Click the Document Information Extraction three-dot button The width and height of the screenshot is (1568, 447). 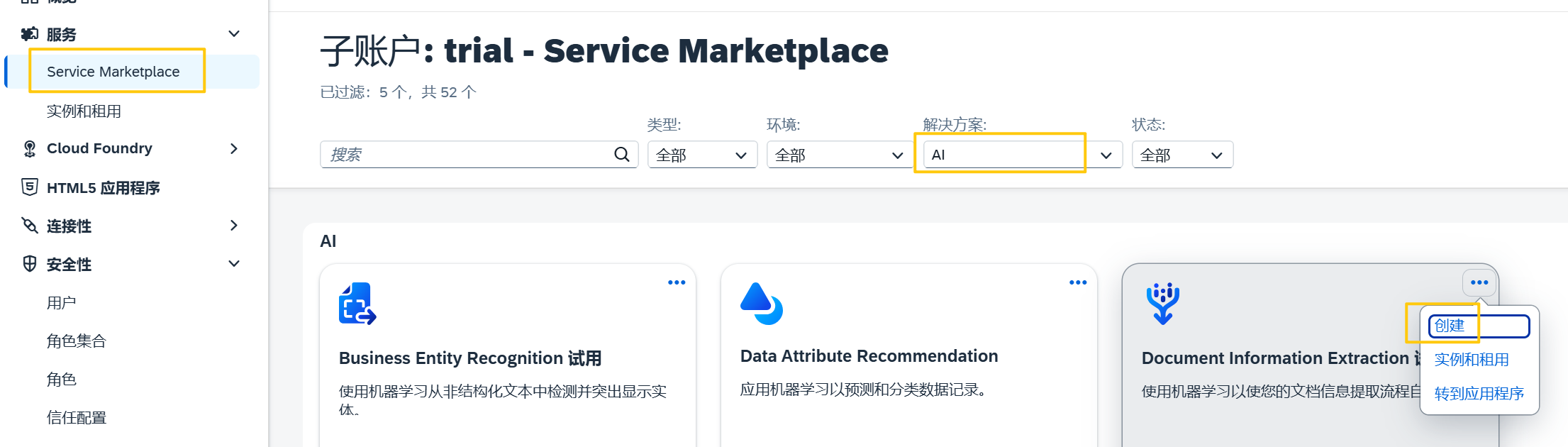(x=1479, y=282)
